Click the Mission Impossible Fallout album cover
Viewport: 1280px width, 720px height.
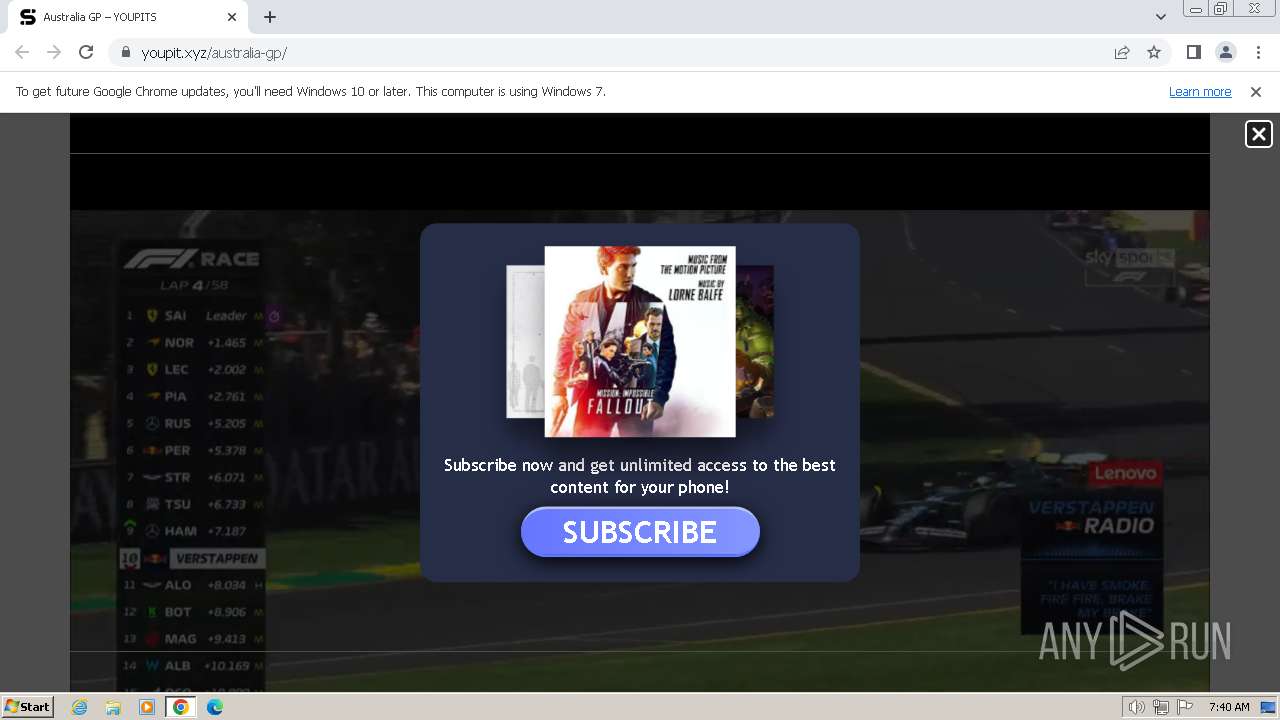pyautogui.click(x=640, y=341)
